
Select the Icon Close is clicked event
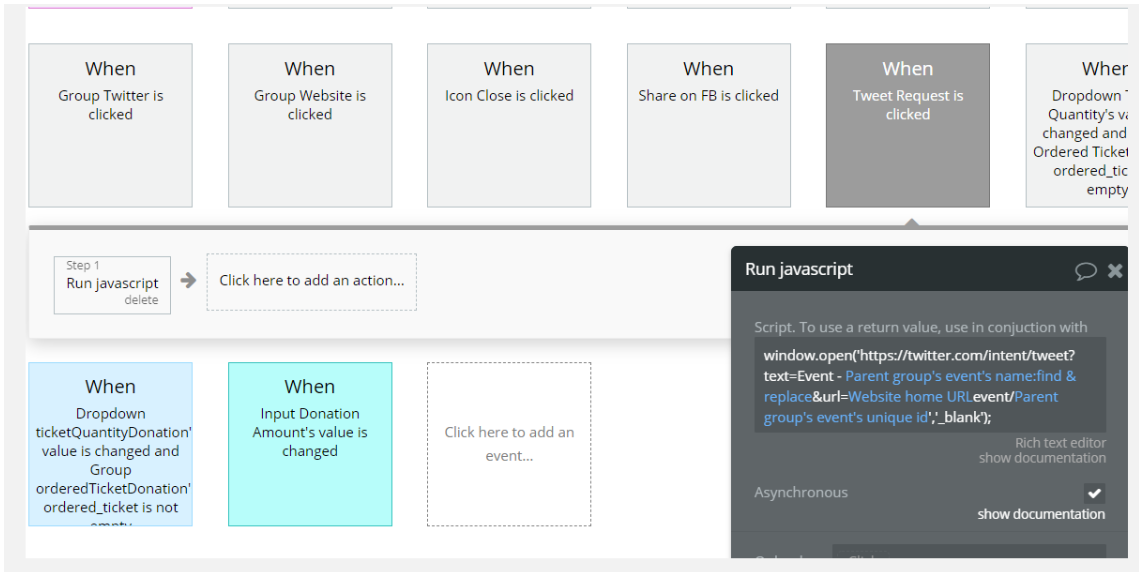click(x=509, y=125)
